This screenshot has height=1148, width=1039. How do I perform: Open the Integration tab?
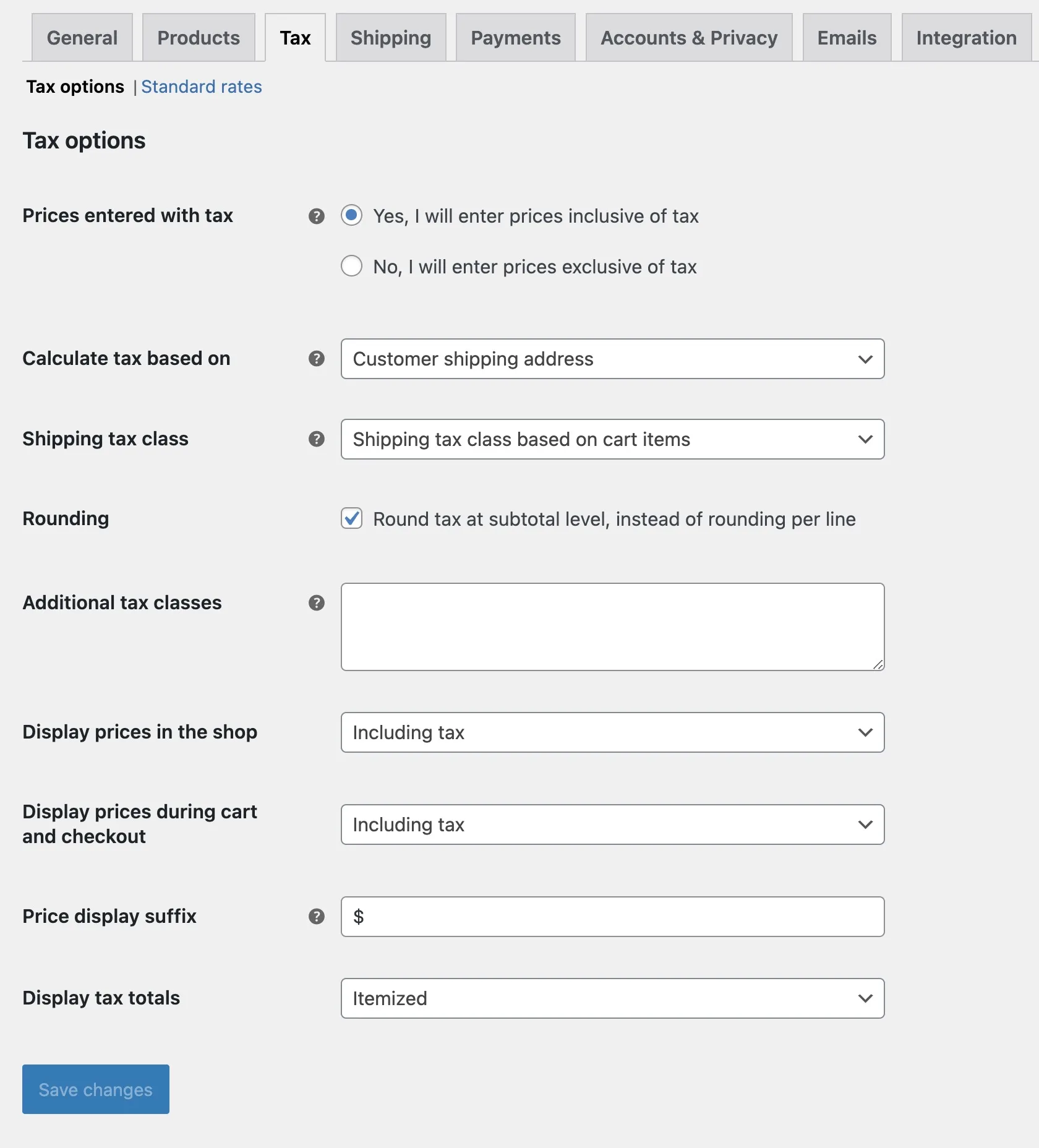point(966,38)
